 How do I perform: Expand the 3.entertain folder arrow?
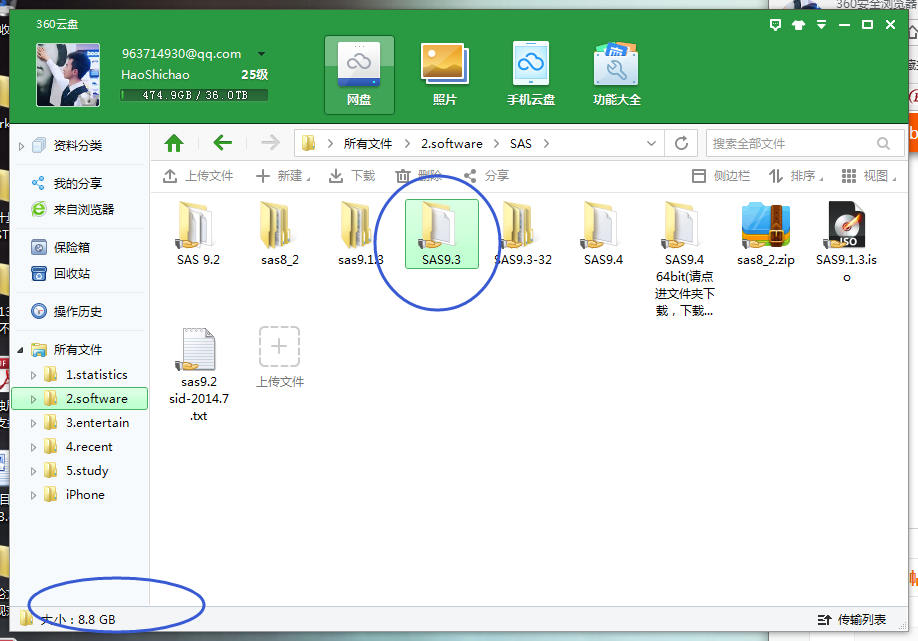(33, 423)
